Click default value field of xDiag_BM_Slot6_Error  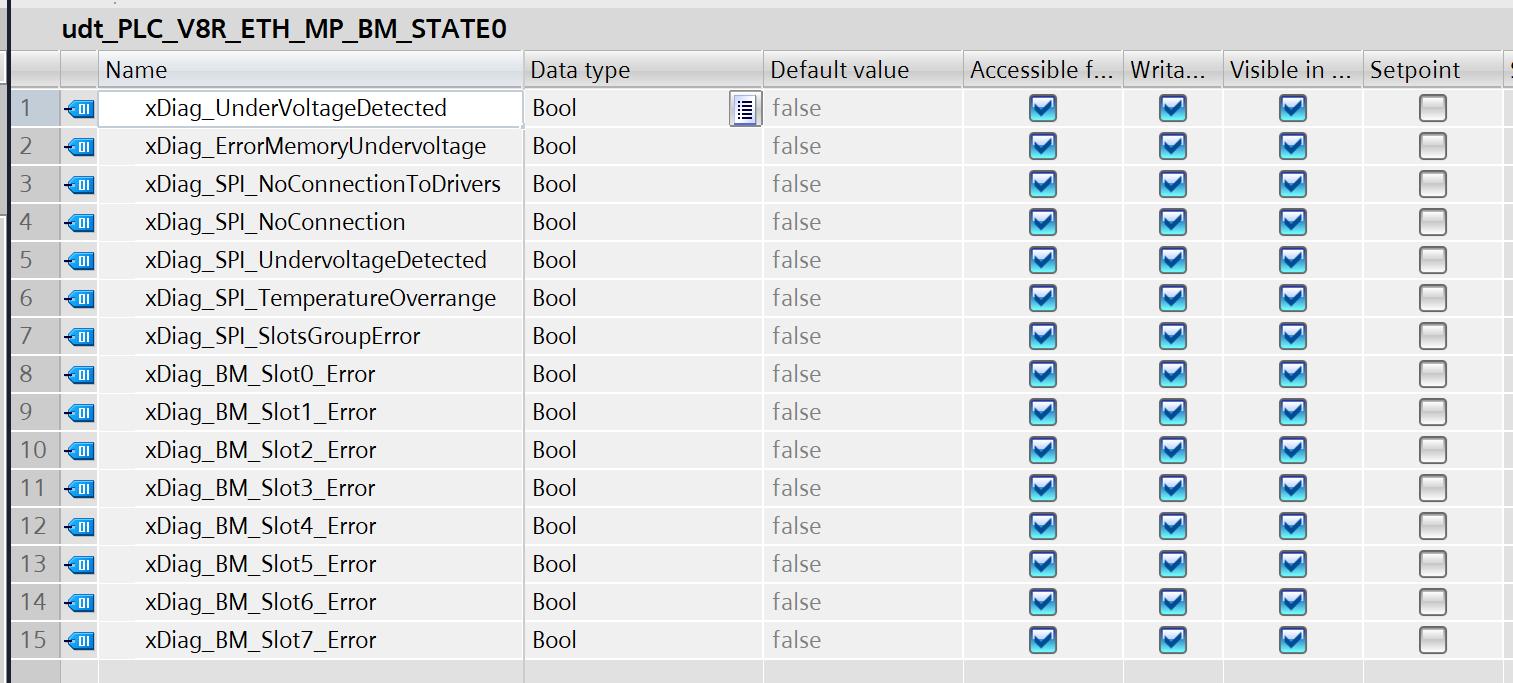point(860,603)
